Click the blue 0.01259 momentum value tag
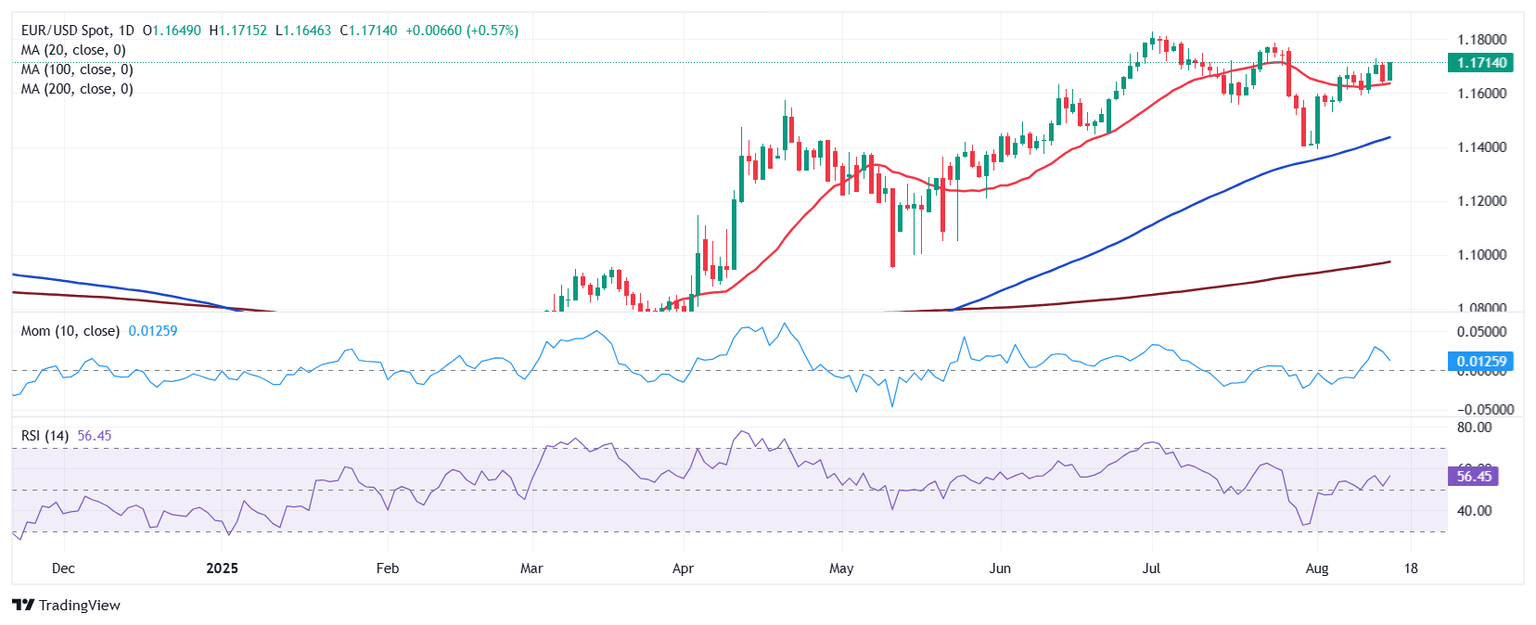 pos(1483,361)
